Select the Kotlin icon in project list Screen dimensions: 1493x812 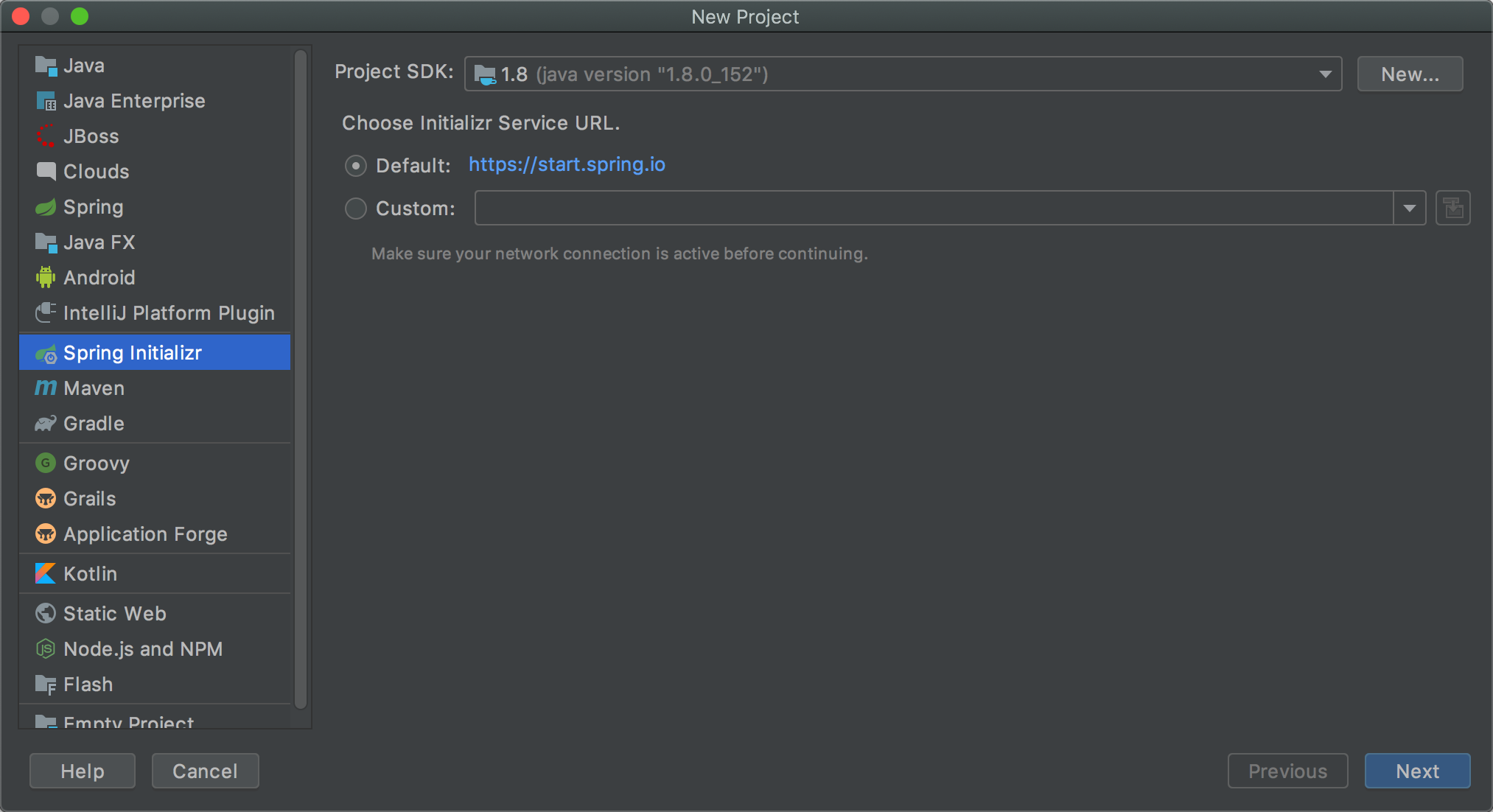click(46, 574)
